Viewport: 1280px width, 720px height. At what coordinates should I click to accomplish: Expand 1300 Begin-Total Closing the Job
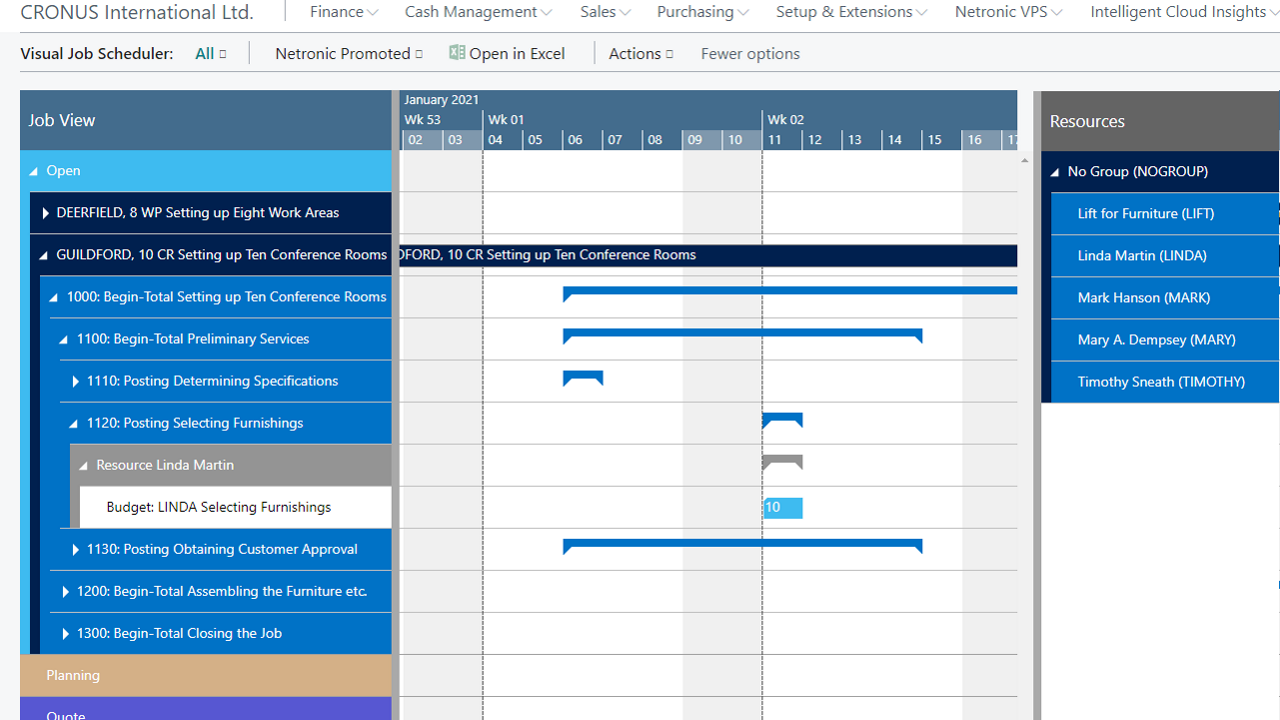(65, 632)
